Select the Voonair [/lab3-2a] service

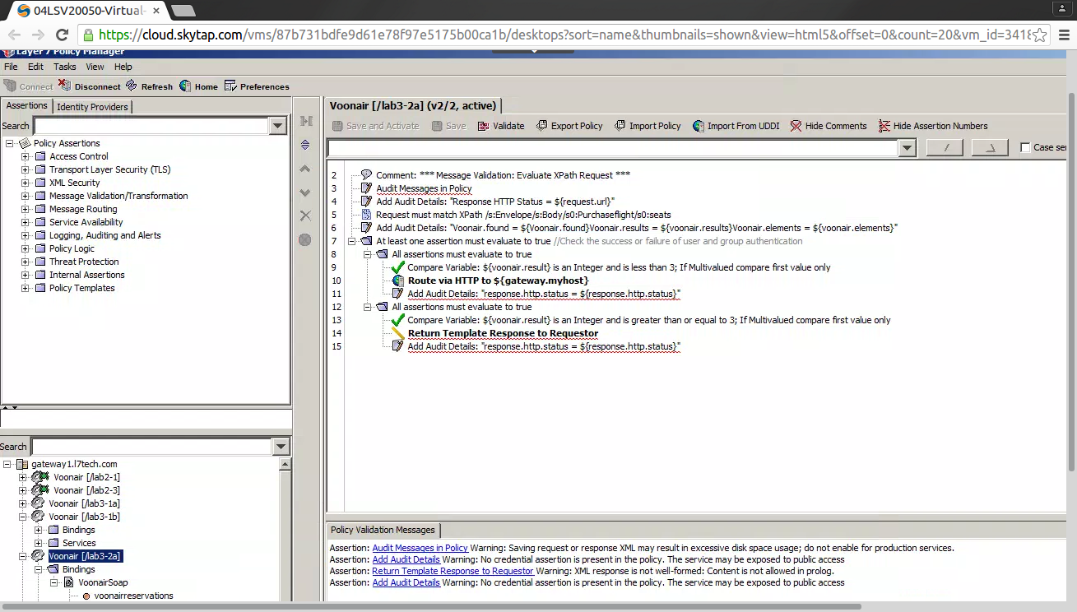pyautogui.click(x=85, y=556)
